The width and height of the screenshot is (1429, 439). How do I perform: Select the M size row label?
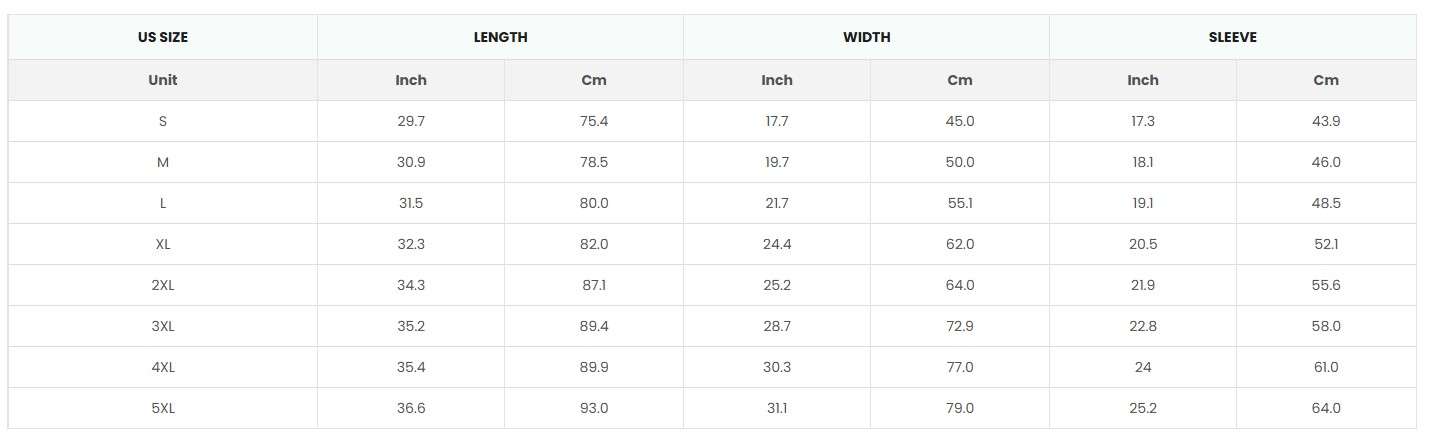pos(163,162)
